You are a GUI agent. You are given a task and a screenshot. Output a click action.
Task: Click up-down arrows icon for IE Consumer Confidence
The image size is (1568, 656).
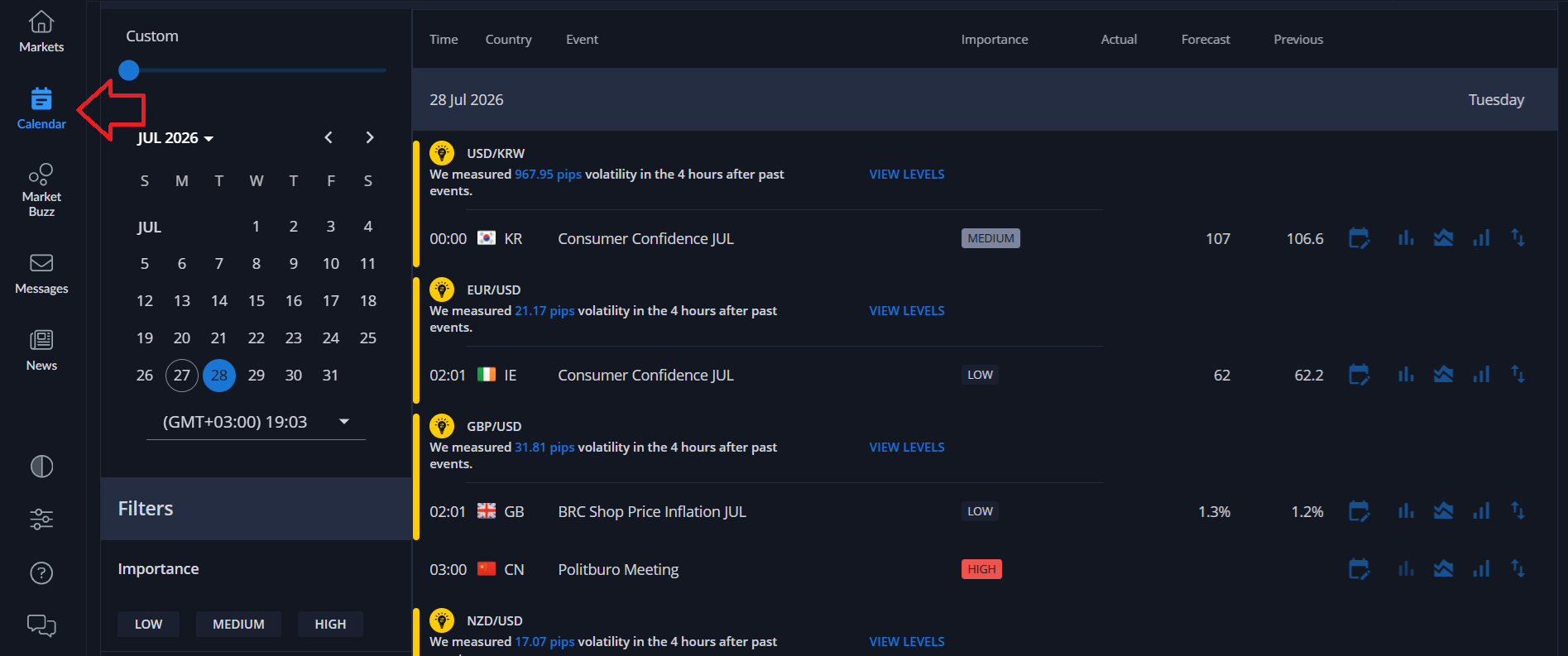click(1518, 375)
